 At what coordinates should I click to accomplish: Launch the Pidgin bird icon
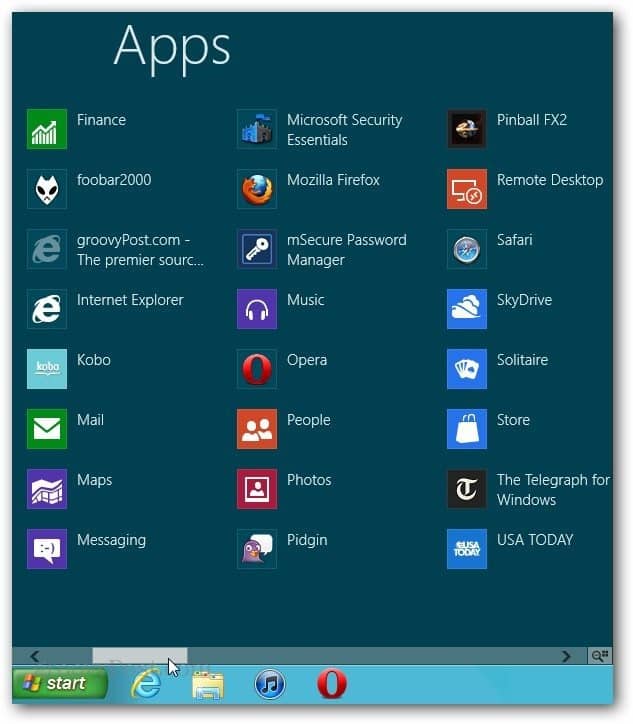(x=257, y=549)
